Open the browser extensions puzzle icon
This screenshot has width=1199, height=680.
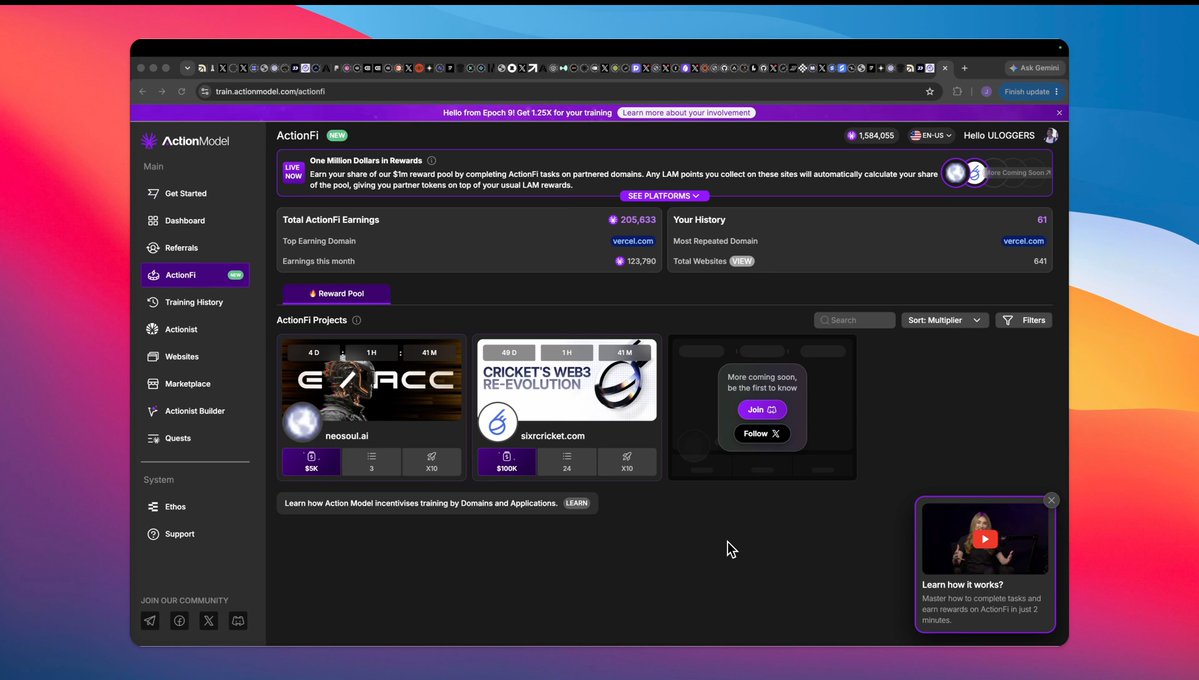point(957,92)
